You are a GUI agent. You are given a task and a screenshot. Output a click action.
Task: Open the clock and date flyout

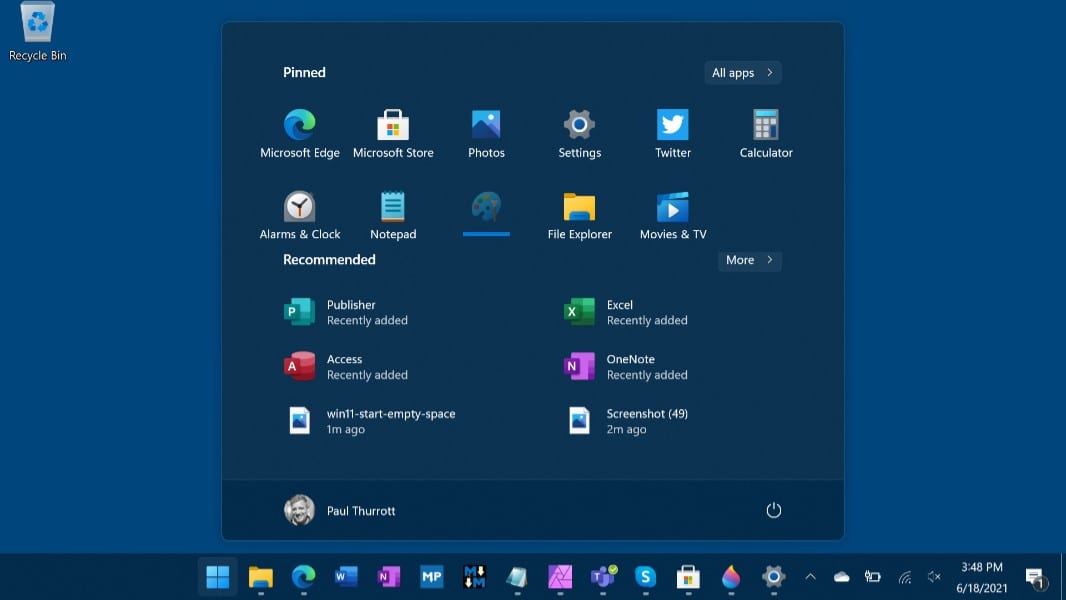point(982,577)
